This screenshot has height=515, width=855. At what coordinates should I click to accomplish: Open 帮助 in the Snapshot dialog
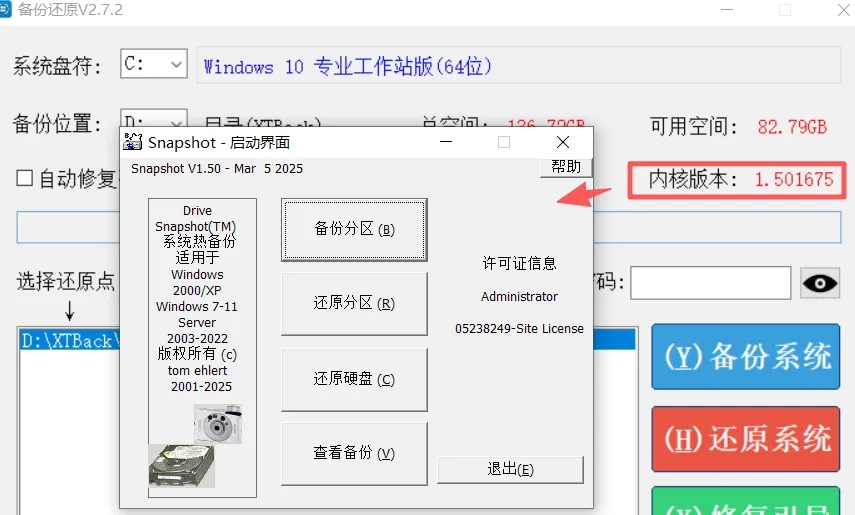pyautogui.click(x=566, y=167)
